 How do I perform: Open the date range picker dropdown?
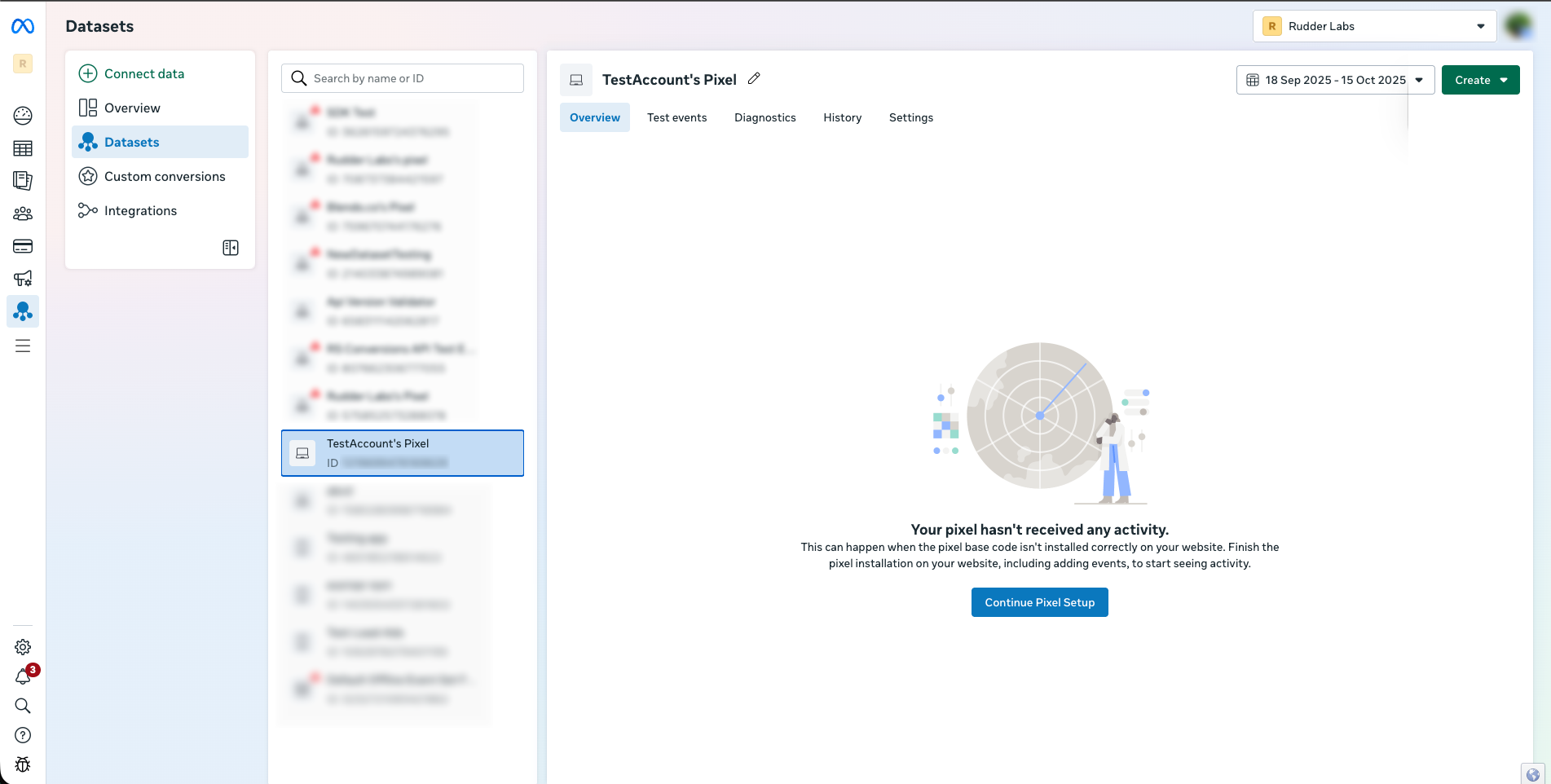click(x=1335, y=80)
